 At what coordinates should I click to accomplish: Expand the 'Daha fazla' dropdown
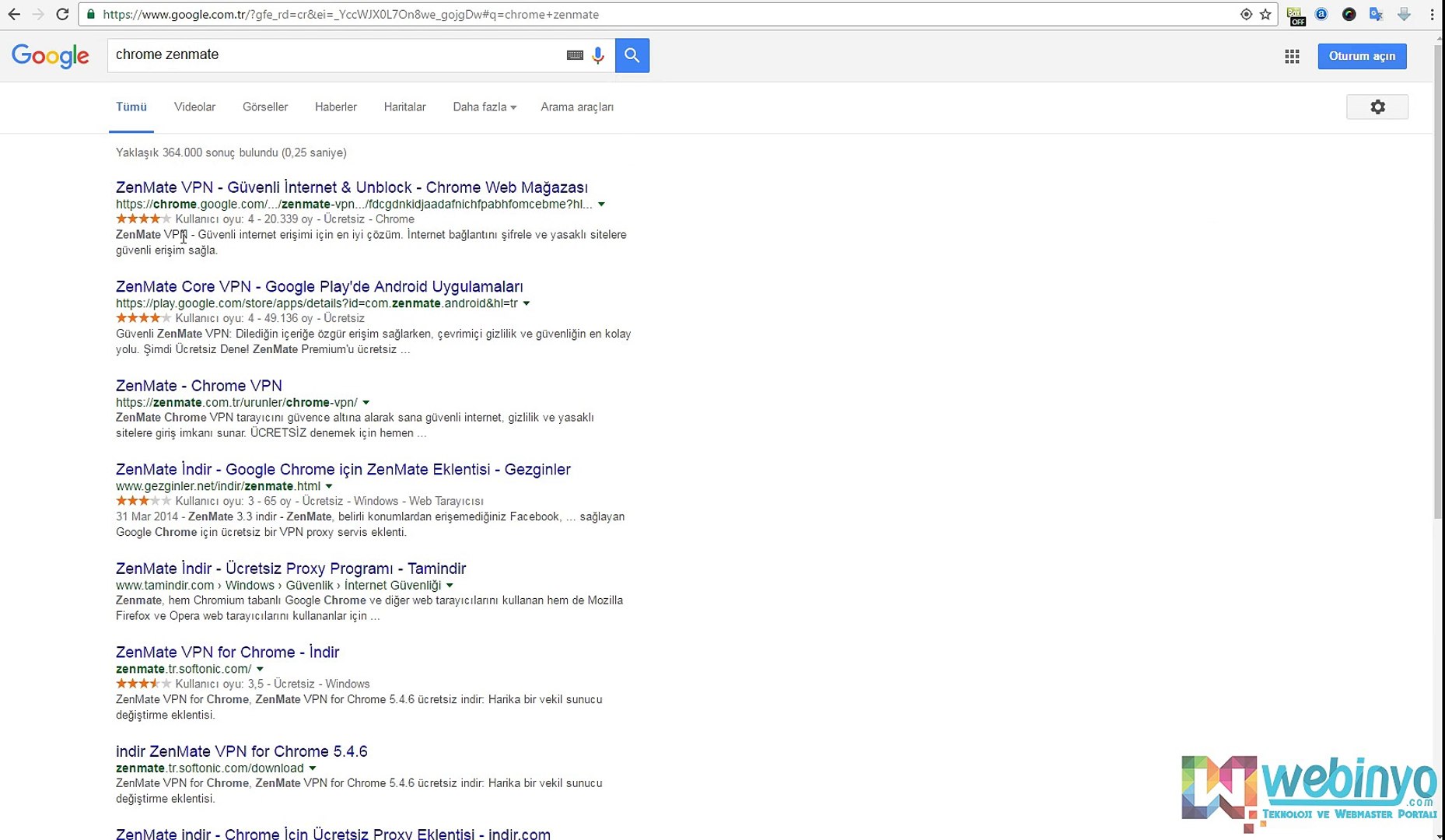point(485,107)
